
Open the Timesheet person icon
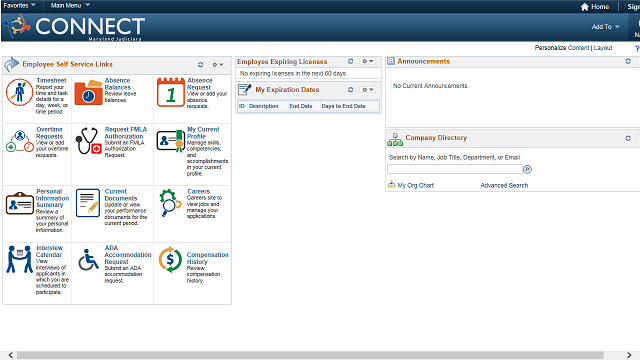(19, 92)
